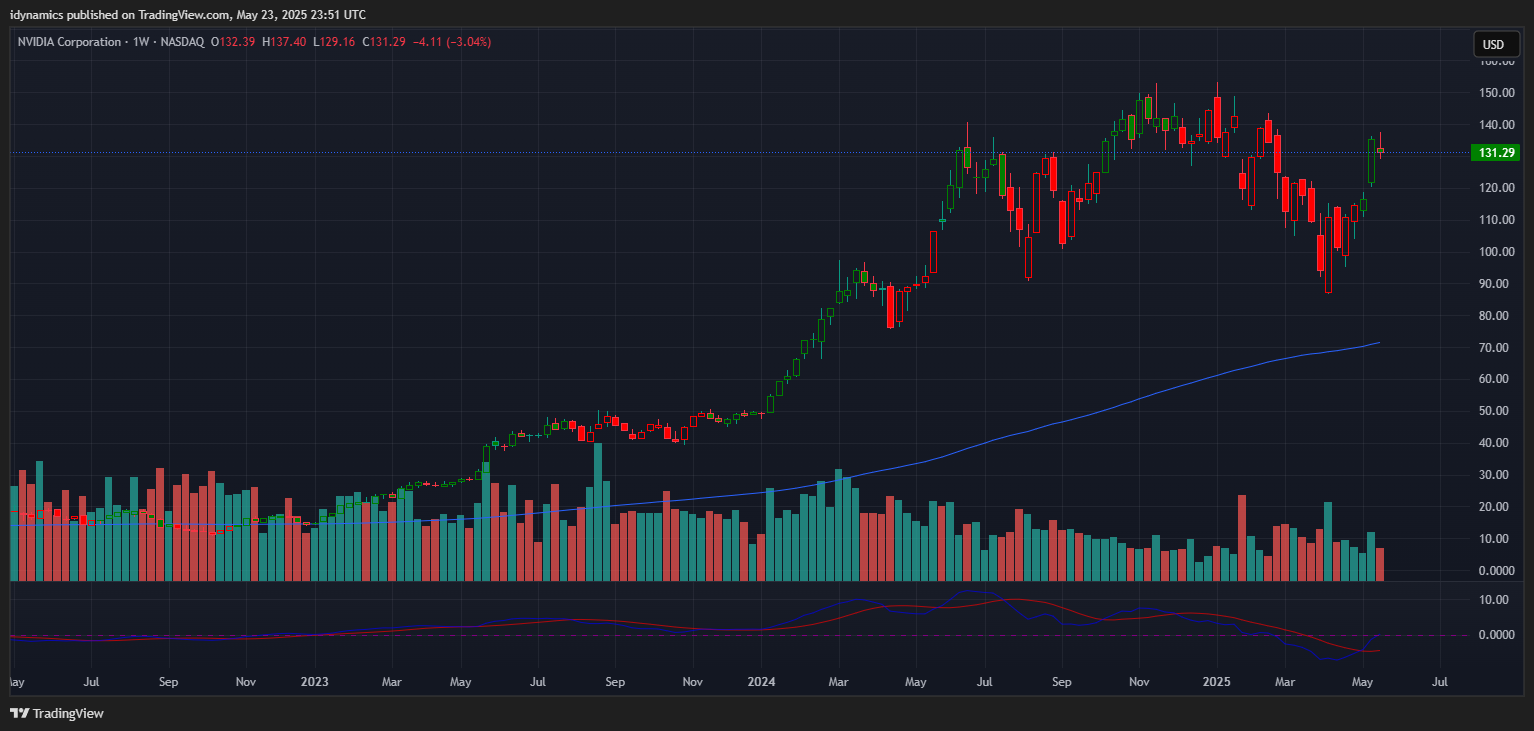Click the Sep 2024 time axis label
The width and height of the screenshot is (1534, 731).
pyautogui.click(x=1062, y=682)
